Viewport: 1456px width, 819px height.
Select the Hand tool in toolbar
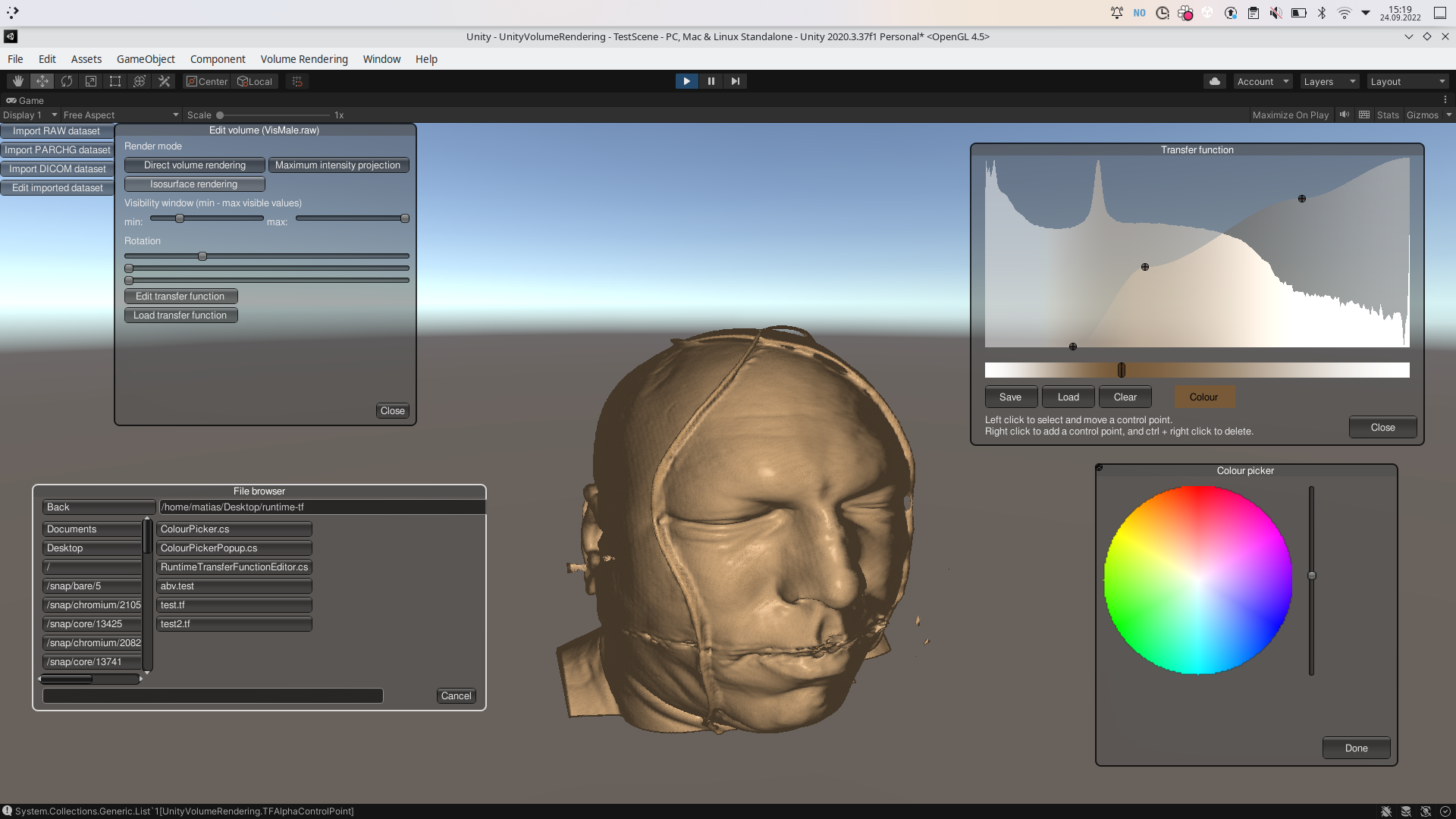(x=18, y=81)
